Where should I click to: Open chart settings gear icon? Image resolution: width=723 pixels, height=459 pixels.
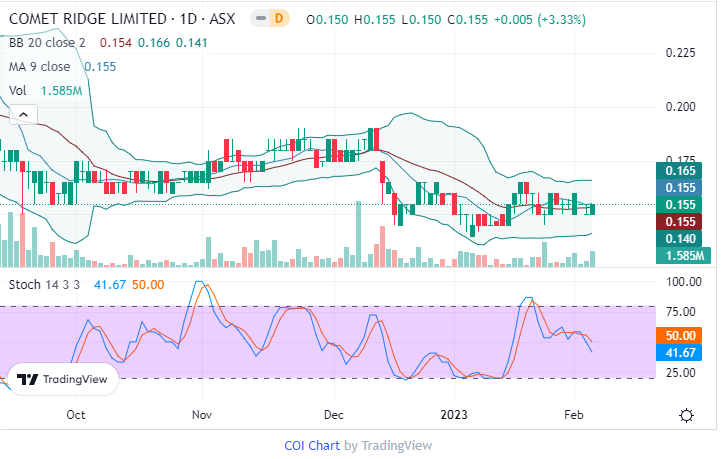click(687, 415)
